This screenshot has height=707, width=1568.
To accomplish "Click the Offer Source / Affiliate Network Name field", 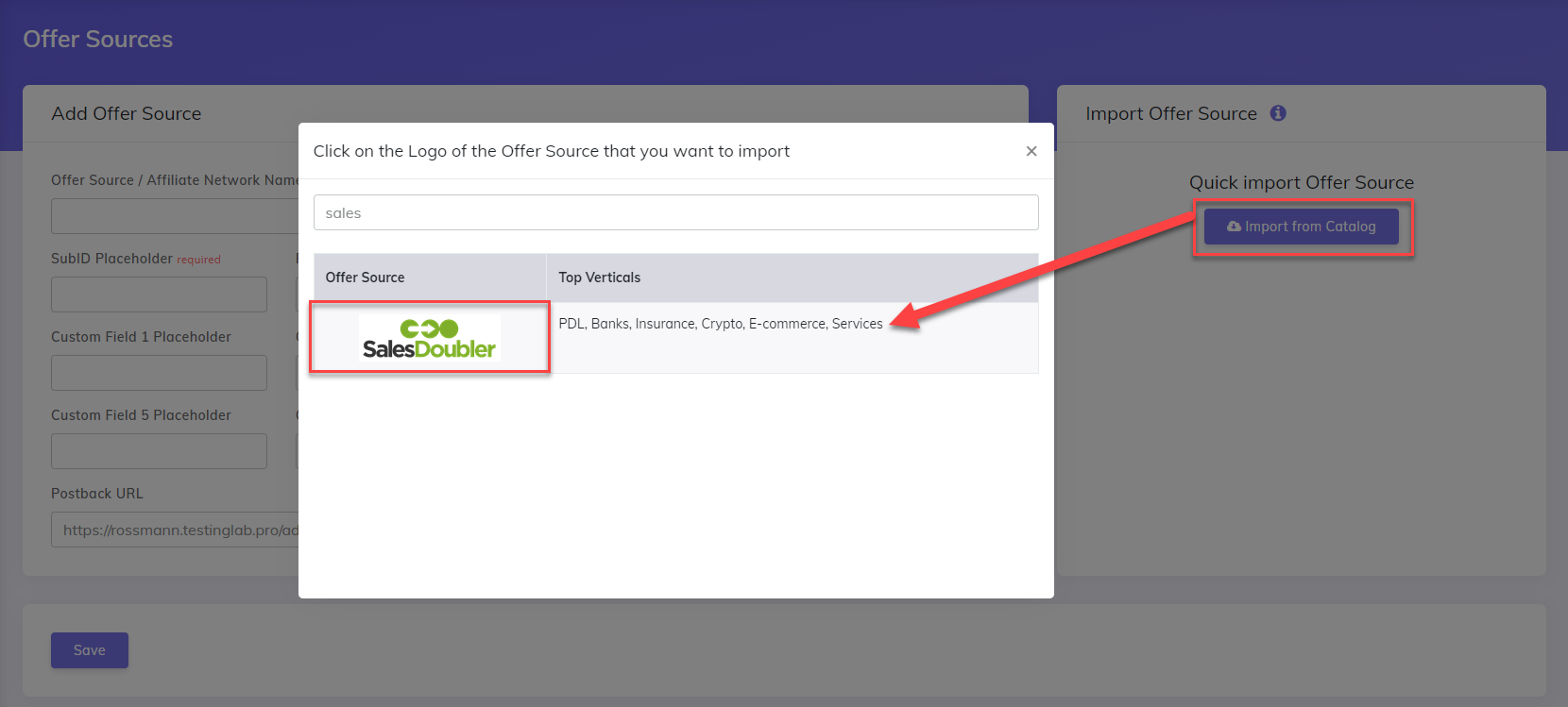I will coord(175,216).
